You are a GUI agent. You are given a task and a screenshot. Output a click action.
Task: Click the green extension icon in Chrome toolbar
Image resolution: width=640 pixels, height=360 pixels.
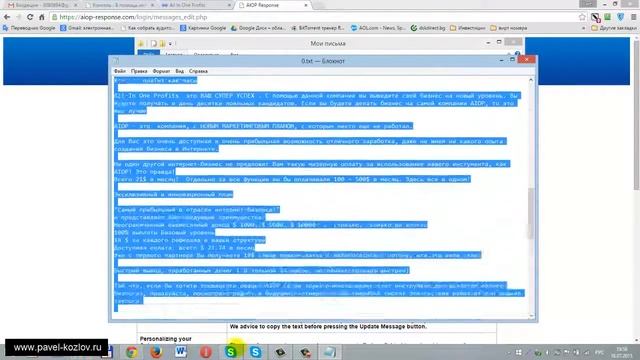[608, 17]
